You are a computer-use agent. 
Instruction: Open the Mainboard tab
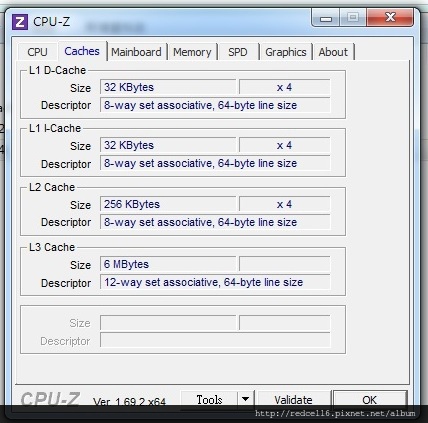[x=136, y=52]
